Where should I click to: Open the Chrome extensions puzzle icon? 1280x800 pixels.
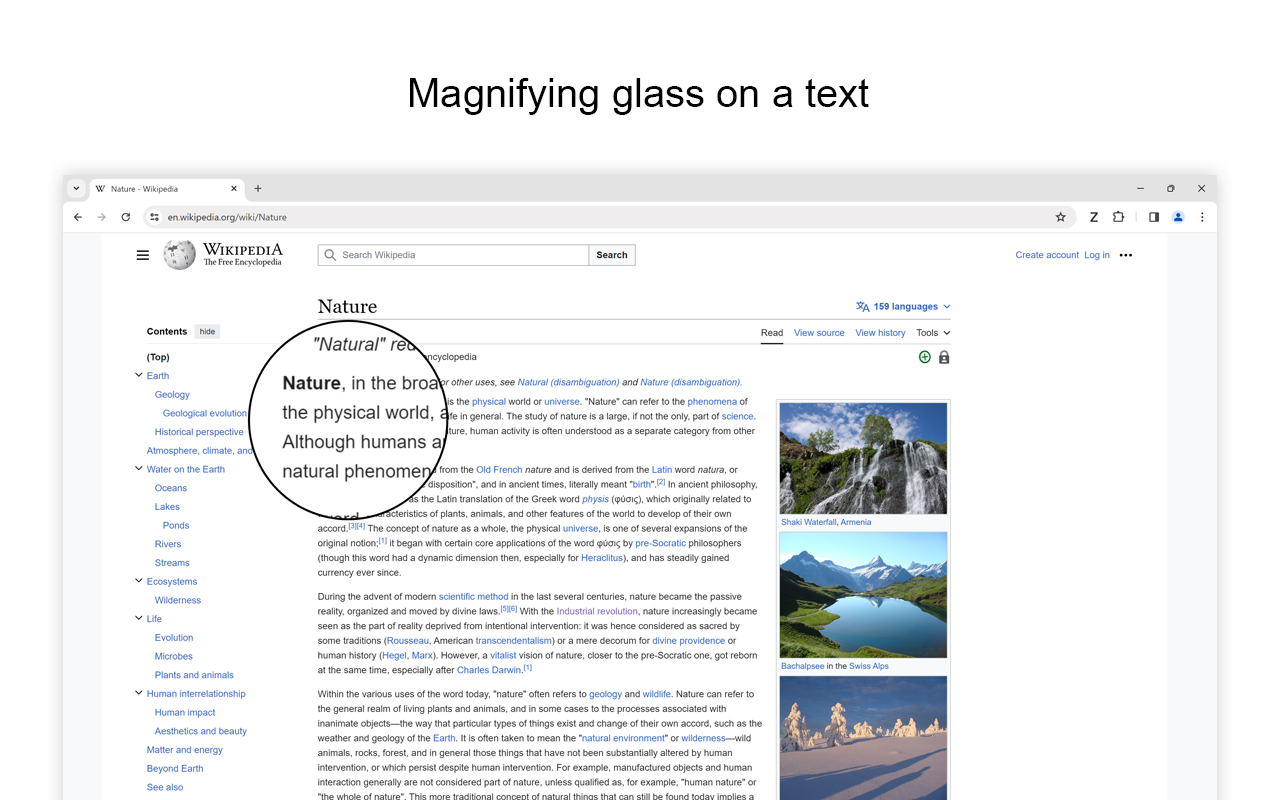tap(1118, 216)
